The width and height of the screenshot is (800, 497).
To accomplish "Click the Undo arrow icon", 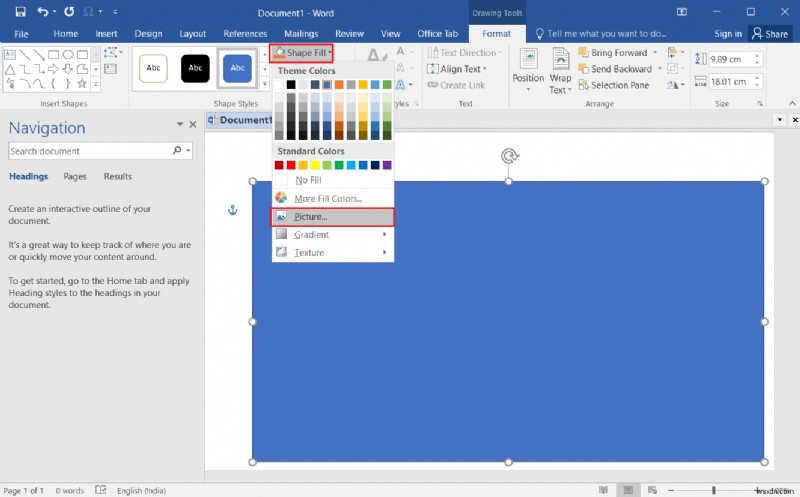I will tap(42, 12).
